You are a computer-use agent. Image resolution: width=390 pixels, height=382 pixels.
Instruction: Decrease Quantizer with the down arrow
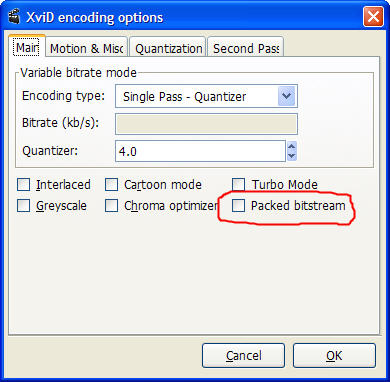292,156
